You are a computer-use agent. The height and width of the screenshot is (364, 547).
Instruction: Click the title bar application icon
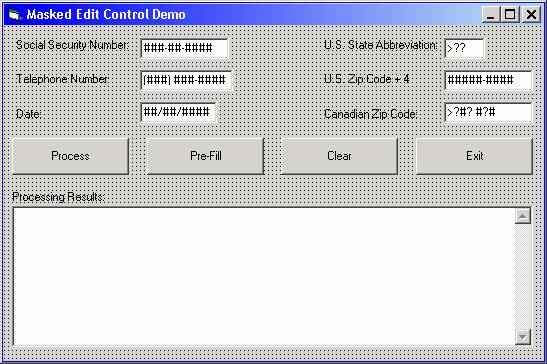(15, 15)
